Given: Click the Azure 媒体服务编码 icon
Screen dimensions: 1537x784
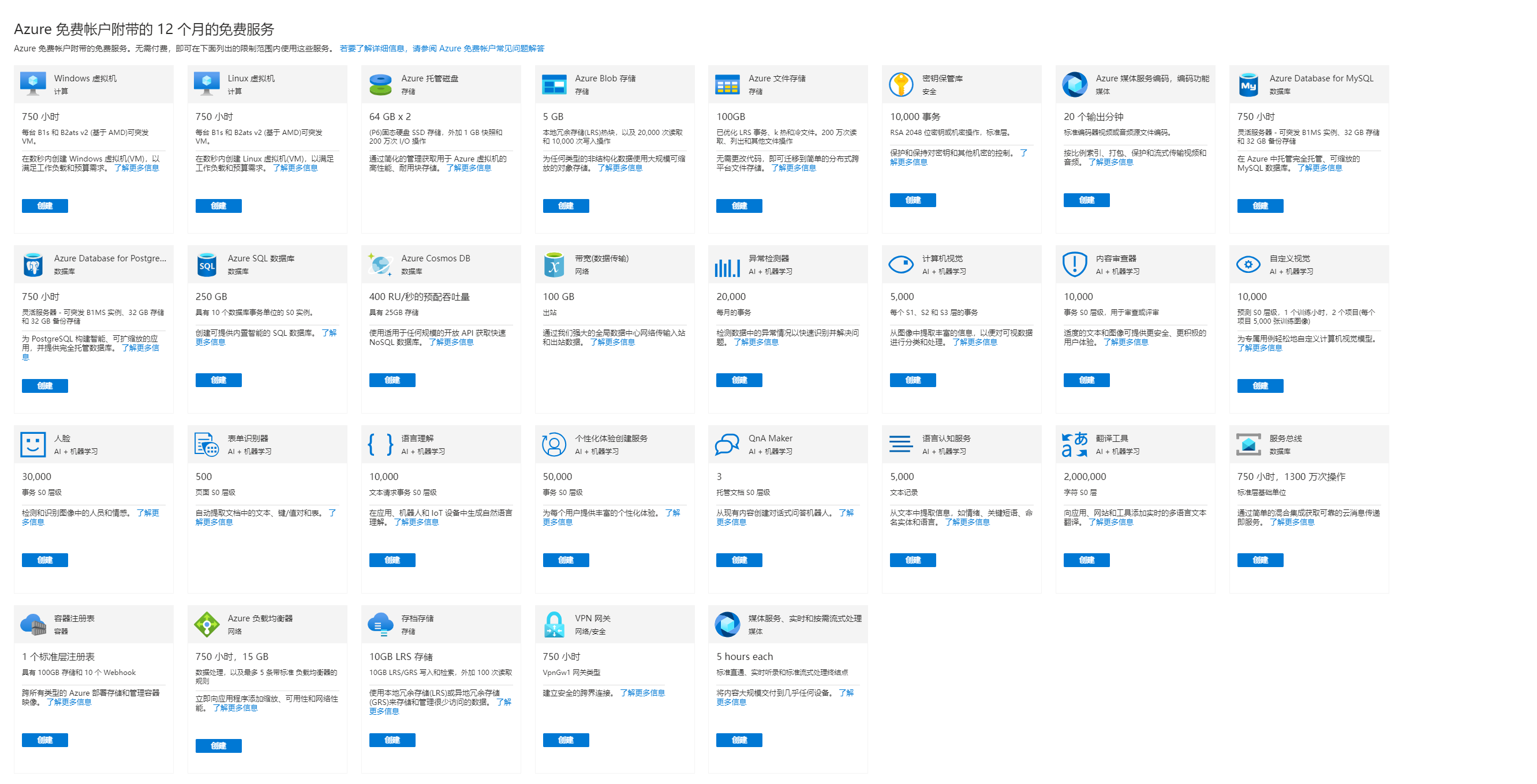Looking at the screenshot, I should click(x=1075, y=84).
